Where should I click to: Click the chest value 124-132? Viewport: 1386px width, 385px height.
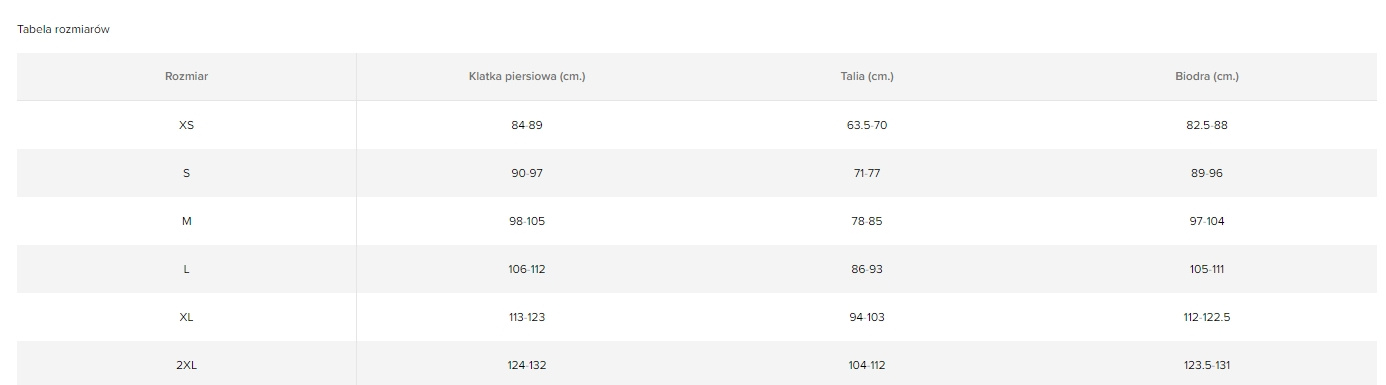pos(527,365)
